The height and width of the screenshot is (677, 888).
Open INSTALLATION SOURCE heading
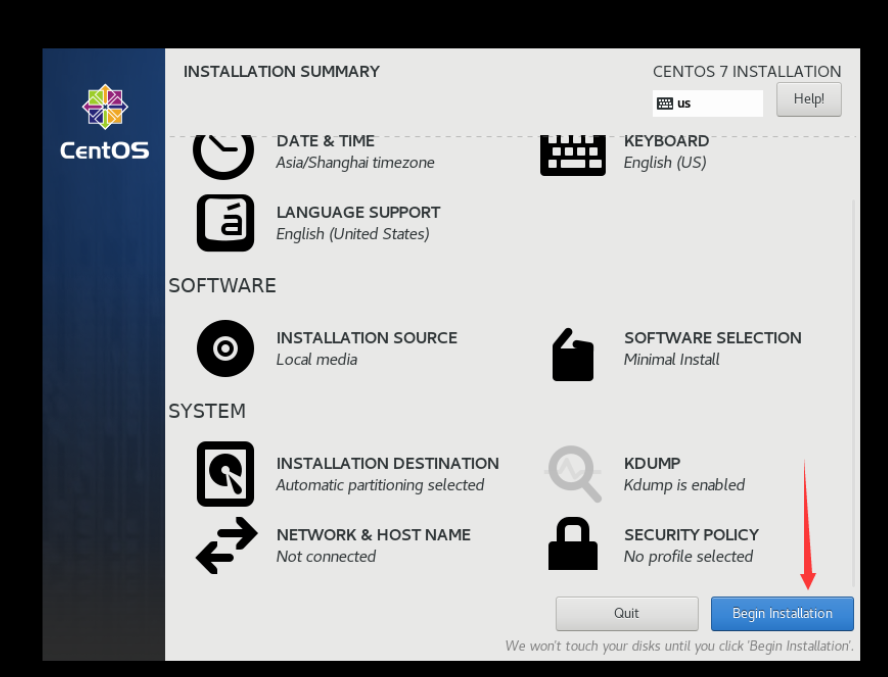367,338
